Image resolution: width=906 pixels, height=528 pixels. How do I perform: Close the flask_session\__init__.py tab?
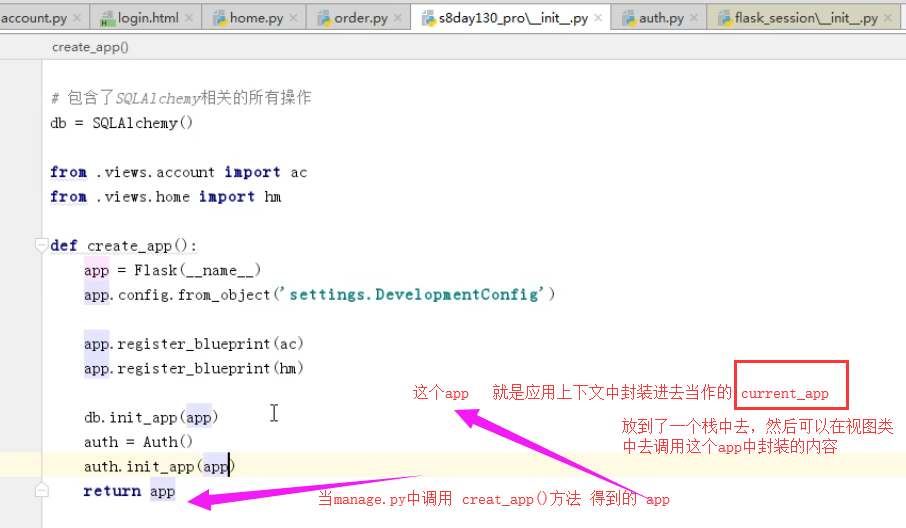click(888, 18)
